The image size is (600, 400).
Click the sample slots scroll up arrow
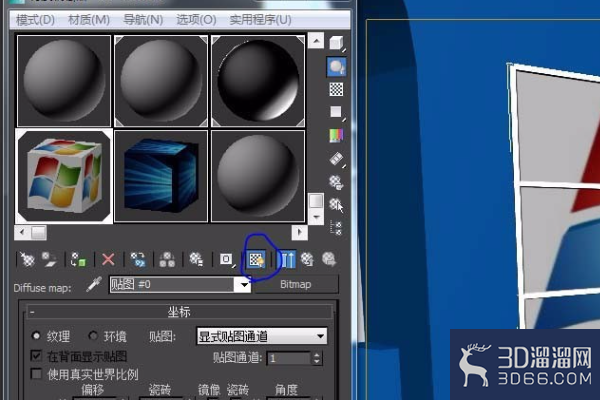click(316, 40)
